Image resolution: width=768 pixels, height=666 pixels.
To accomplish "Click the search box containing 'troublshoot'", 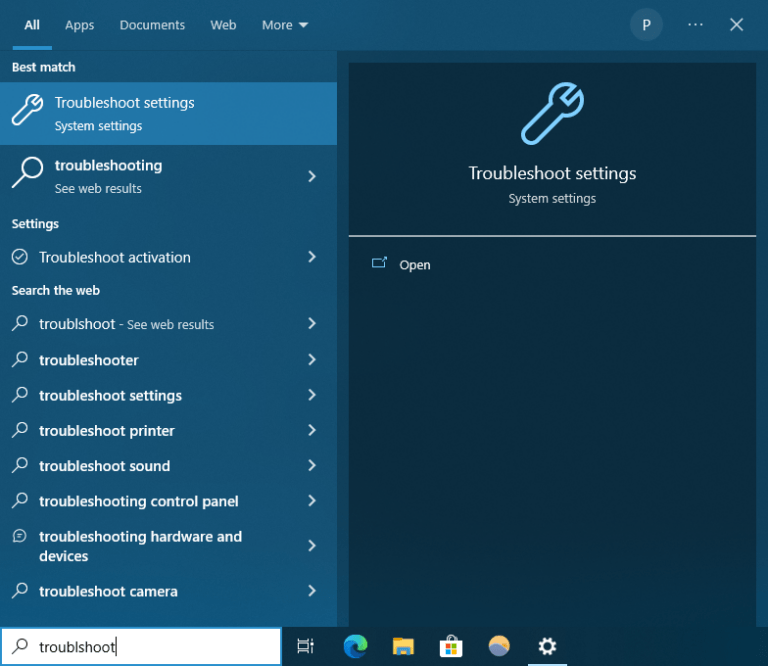I will point(150,647).
